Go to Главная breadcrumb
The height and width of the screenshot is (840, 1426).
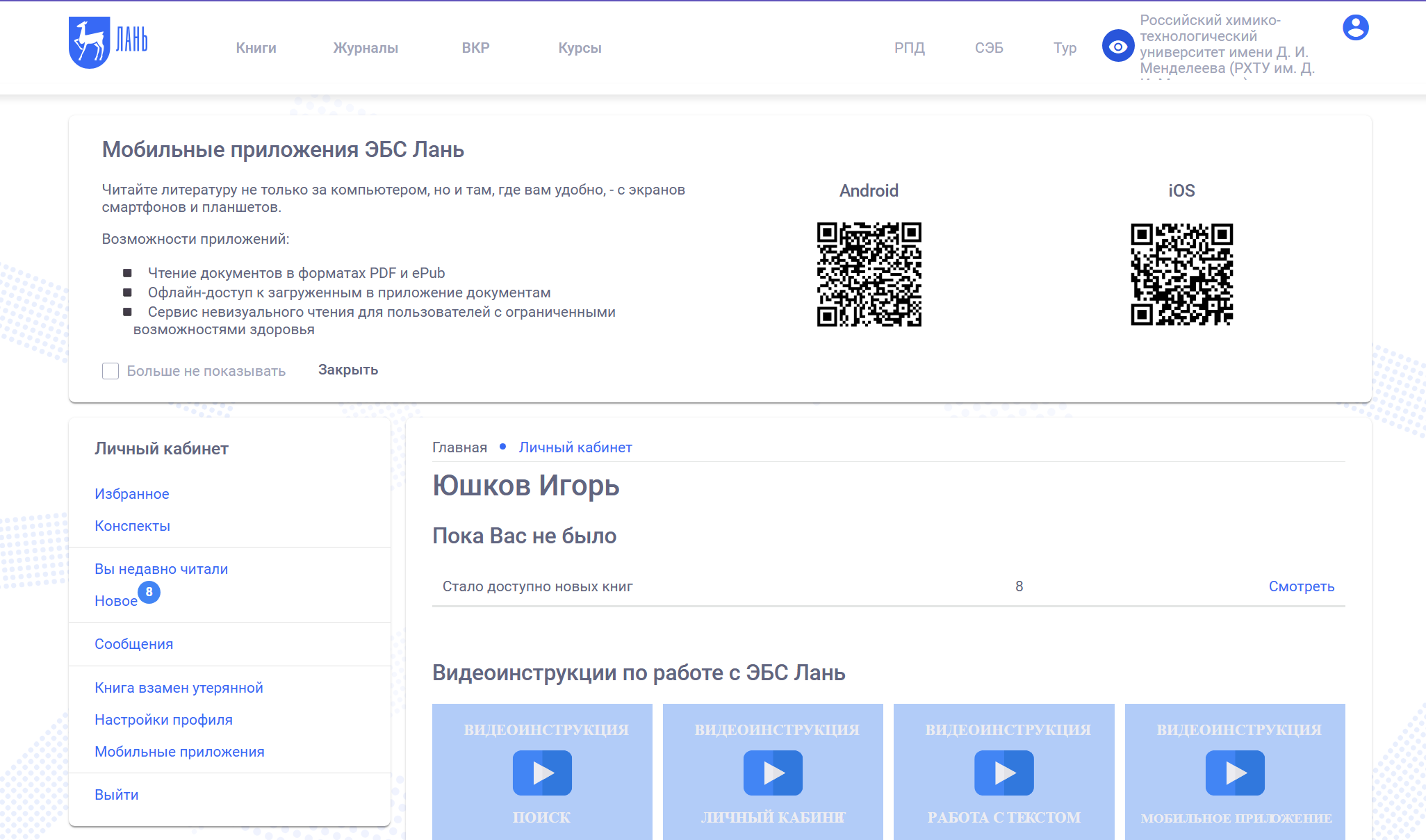click(459, 447)
